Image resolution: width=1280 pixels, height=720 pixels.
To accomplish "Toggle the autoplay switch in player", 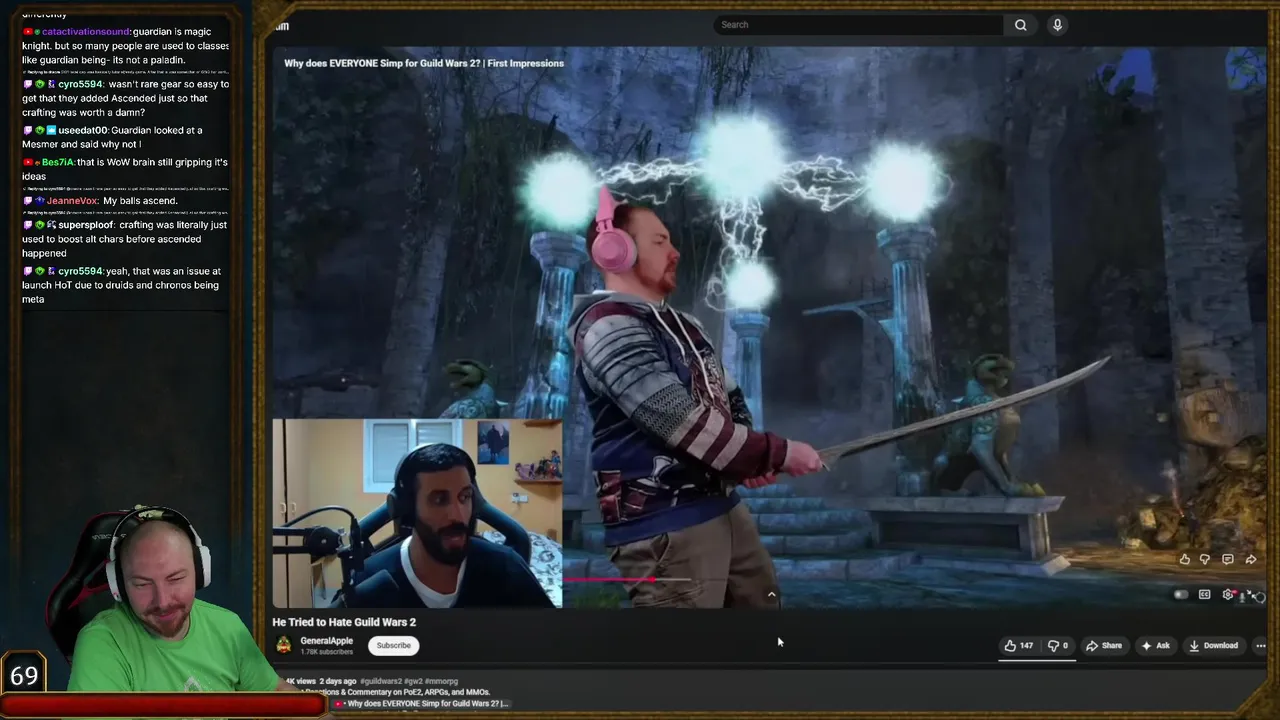I will [x=1181, y=595].
